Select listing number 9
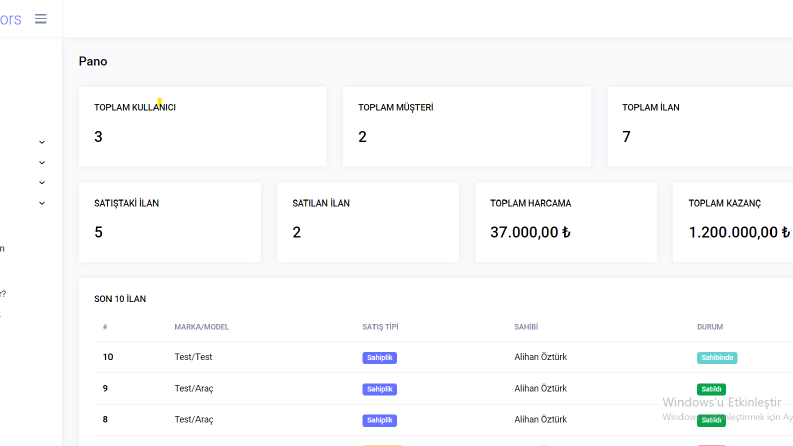The width and height of the screenshot is (793, 446). [x=105, y=388]
